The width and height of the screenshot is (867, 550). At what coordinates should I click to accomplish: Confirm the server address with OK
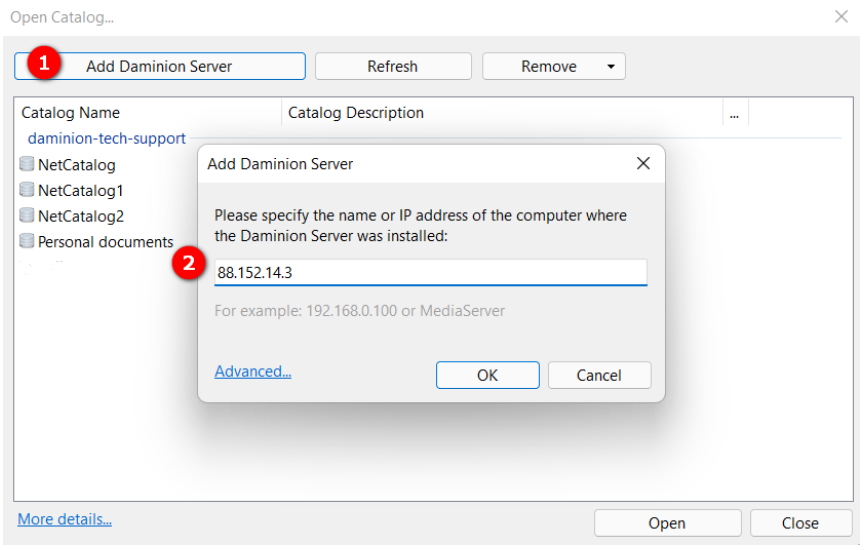tap(487, 376)
